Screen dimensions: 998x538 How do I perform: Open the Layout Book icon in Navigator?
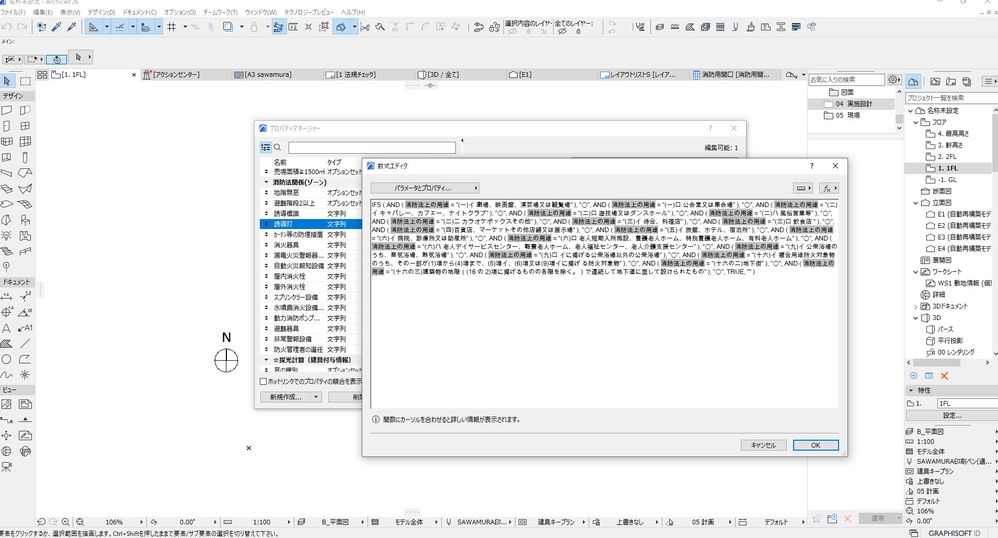tap(951, 81)
